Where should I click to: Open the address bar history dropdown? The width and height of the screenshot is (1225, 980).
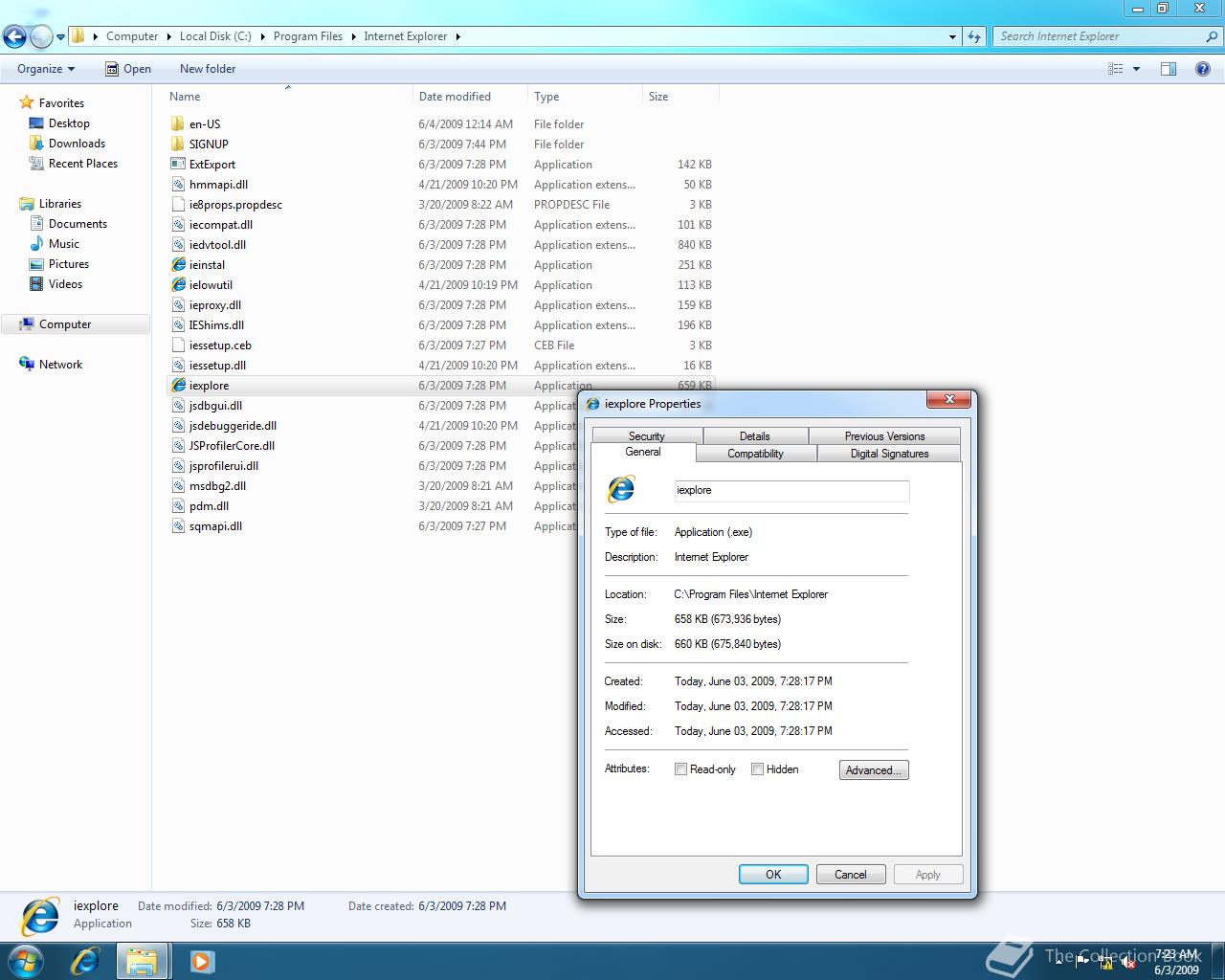click(x=952, y=36)
